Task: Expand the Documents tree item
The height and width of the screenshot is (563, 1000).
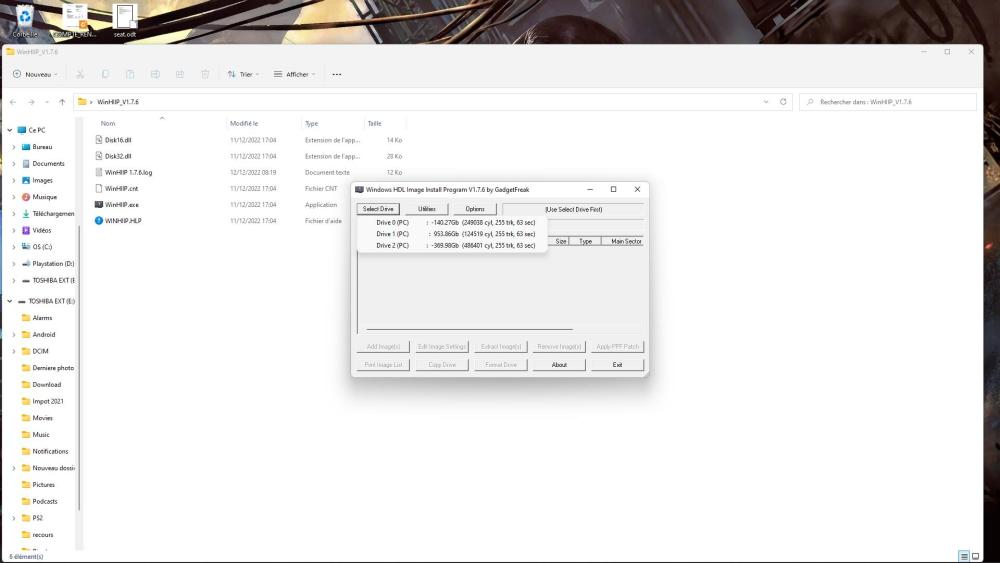Action: pyautogui.click(x=13, y=164)
